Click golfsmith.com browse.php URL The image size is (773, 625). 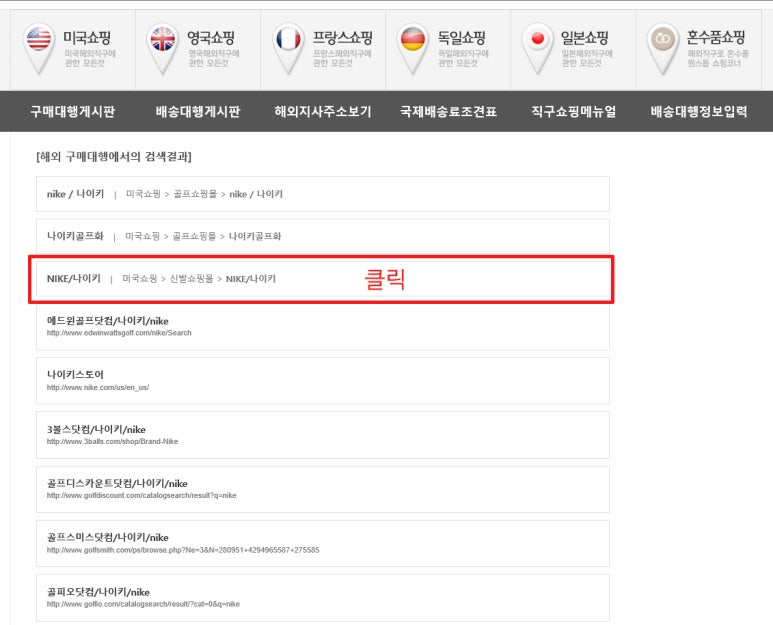[x=183, y=550]
